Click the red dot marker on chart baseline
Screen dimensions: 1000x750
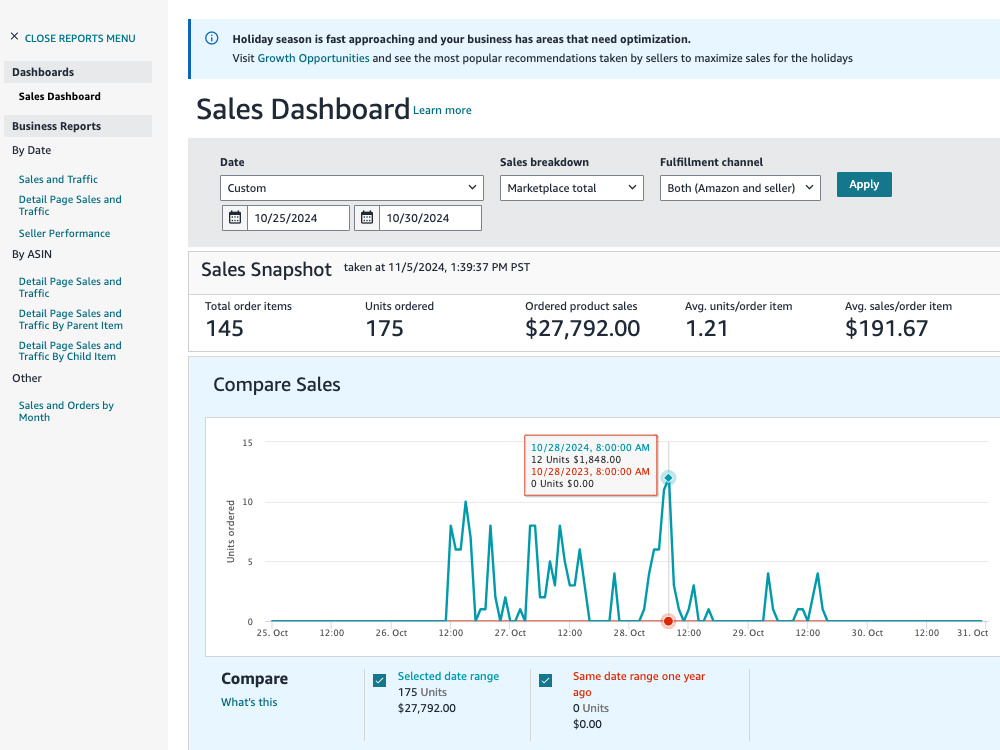pyautogui.click(x=668, y=621)
